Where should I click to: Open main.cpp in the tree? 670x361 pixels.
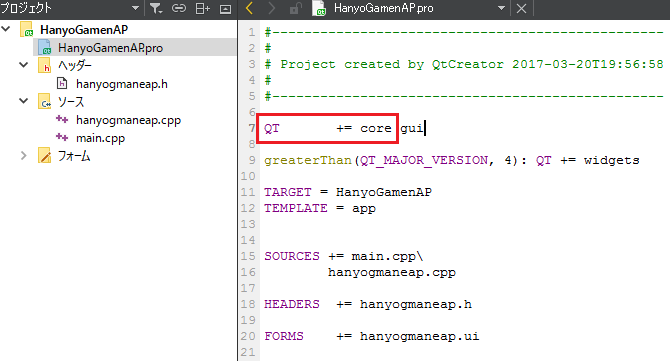(x=100, y=138)
